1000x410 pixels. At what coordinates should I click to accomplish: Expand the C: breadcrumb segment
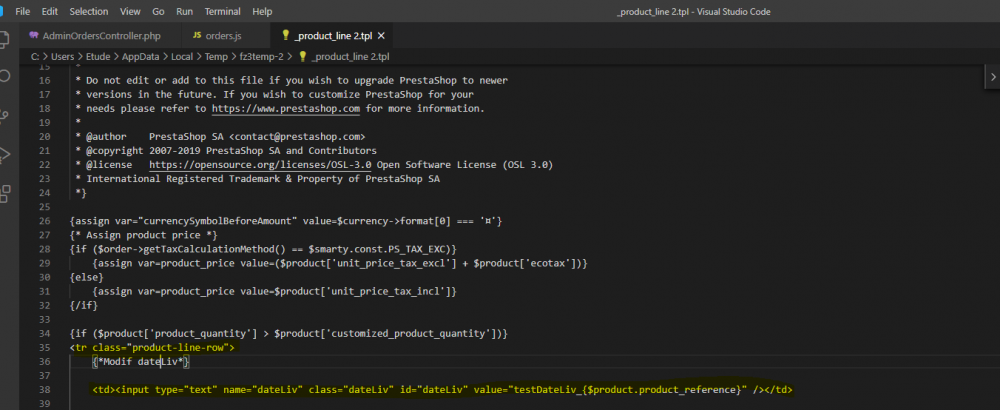click(35, 57)
